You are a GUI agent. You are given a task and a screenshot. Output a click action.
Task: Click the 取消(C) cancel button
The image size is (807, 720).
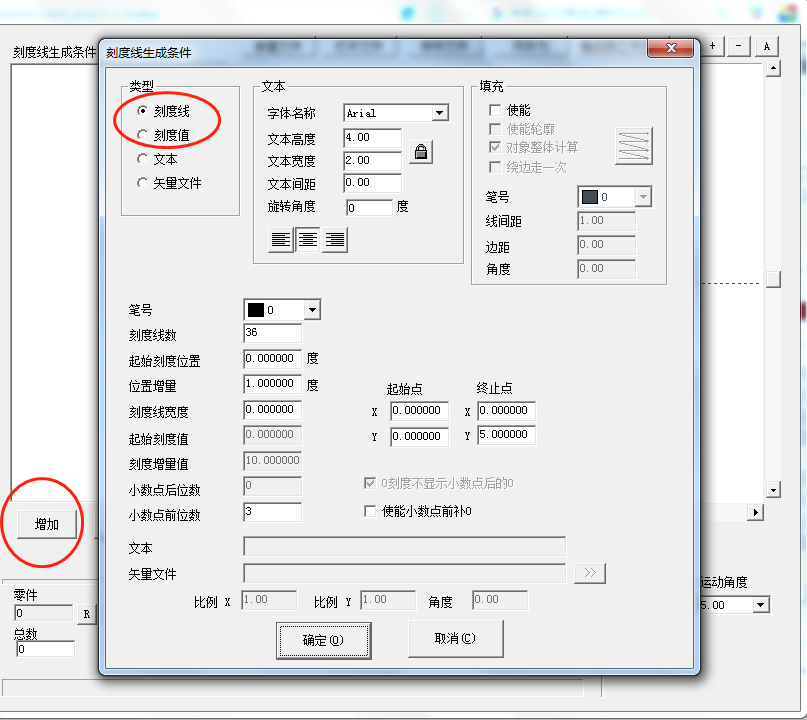tap(455, 639)
